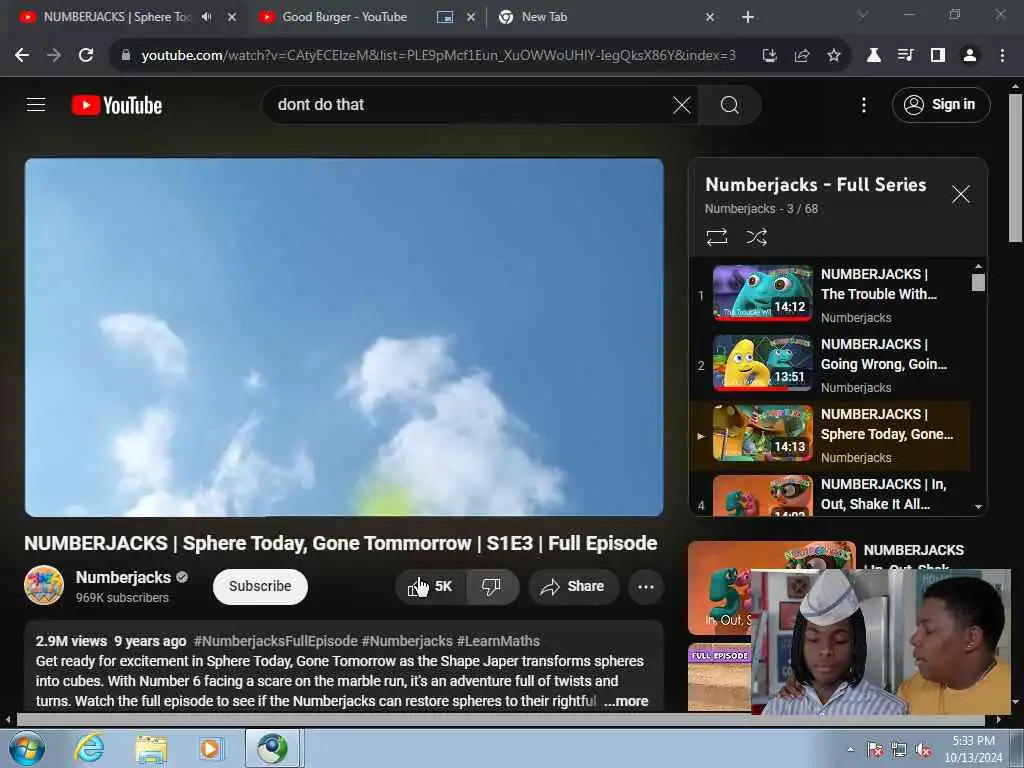Open the Windows Start menu
This screenshot has height=768, width=1024.
(27, 748)
